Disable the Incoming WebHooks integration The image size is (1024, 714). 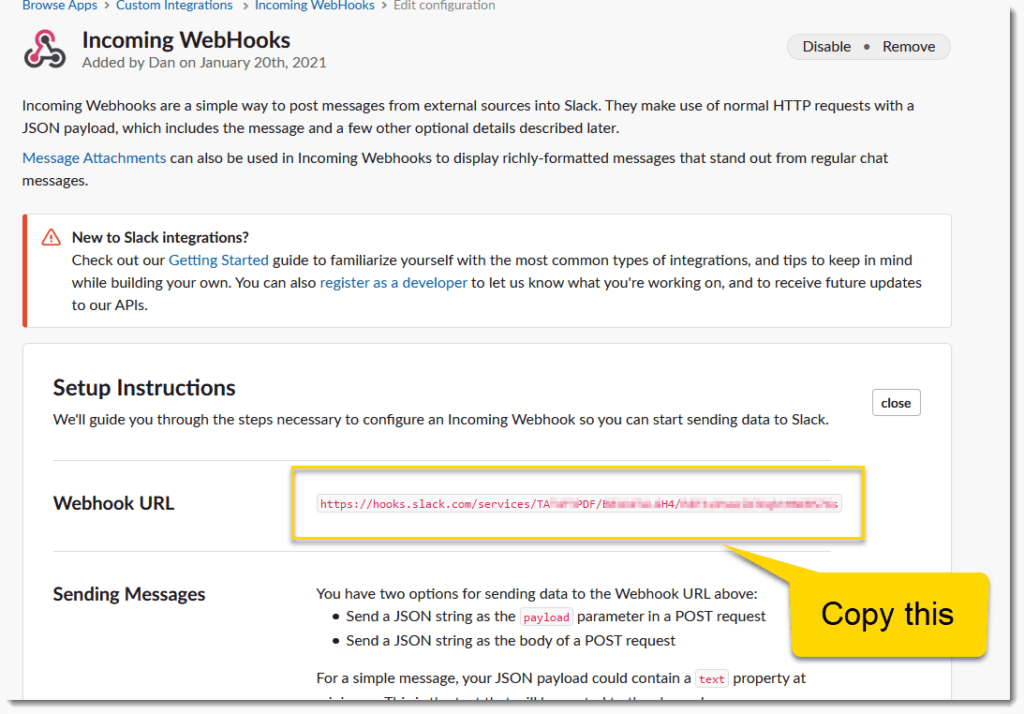826,47
